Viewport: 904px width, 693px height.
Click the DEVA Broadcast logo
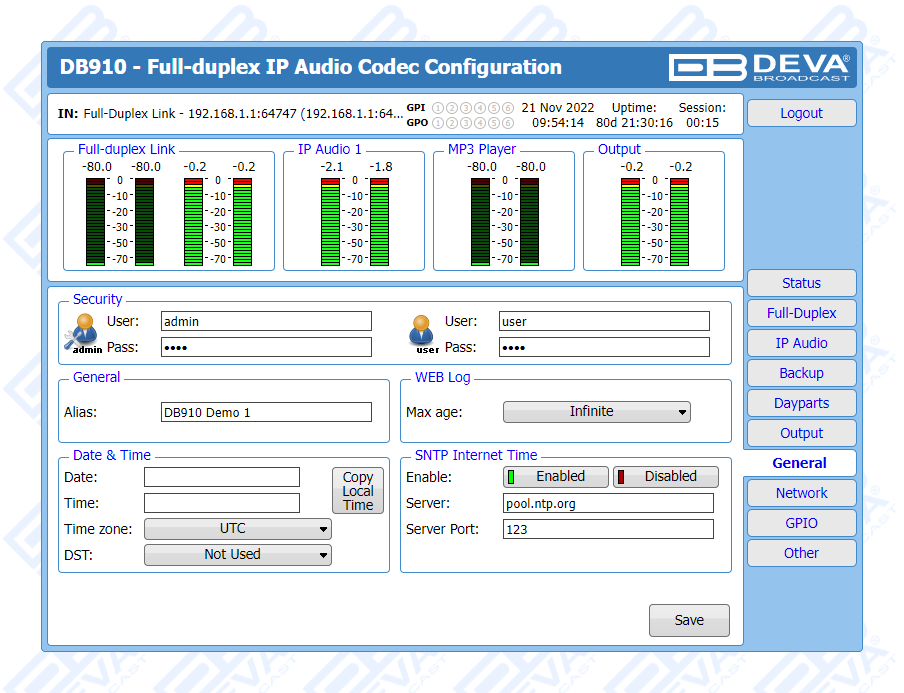(x=760, y=67)
